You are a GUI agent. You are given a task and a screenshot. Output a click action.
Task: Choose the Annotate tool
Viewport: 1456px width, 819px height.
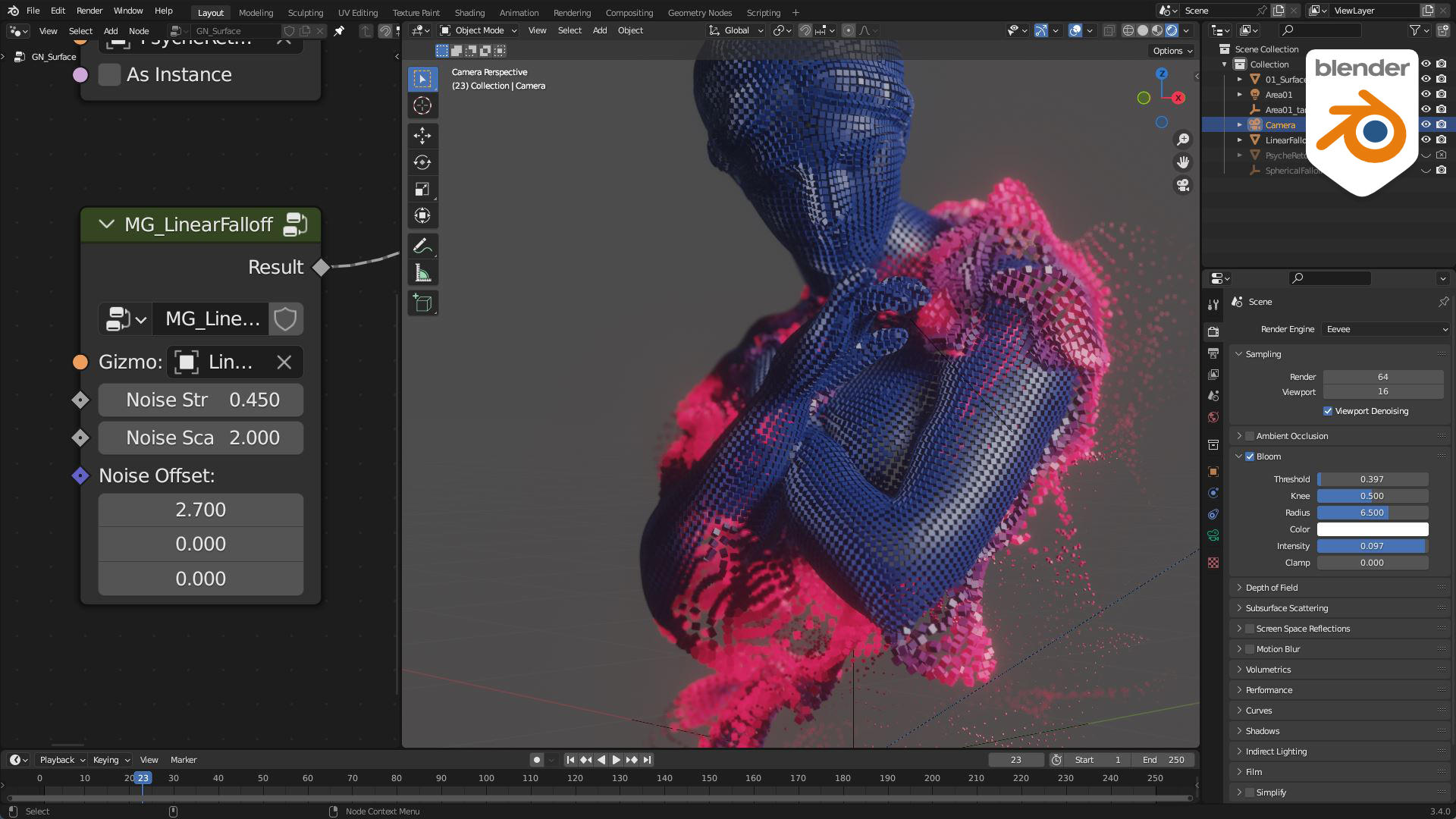[422, 245]
